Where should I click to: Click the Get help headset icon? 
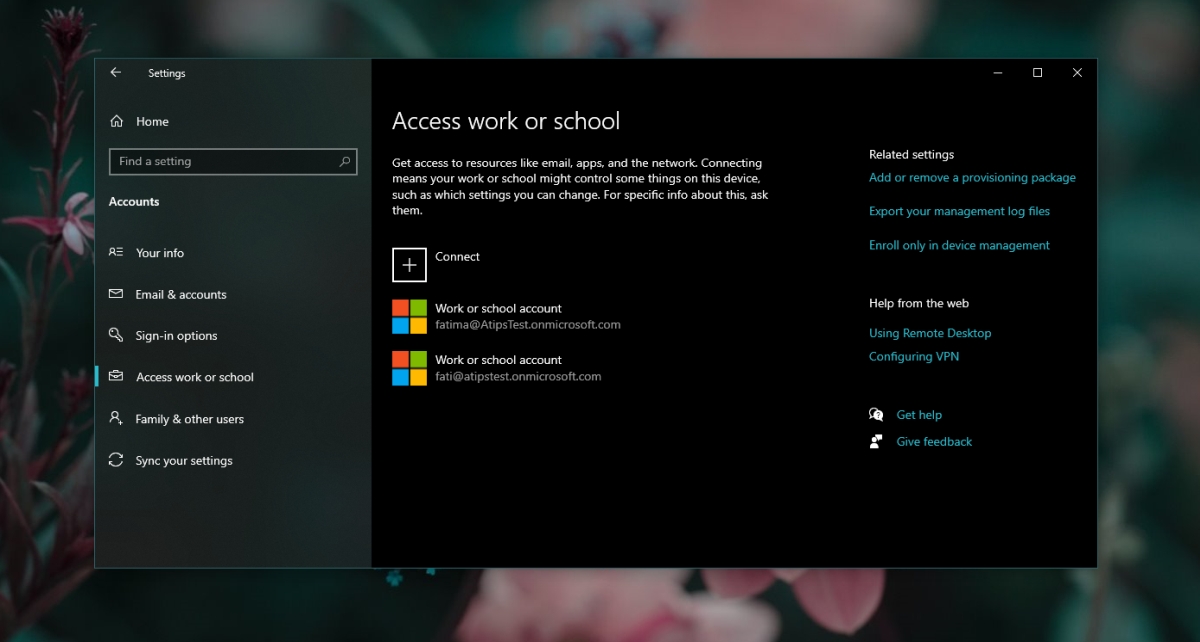[876, 414]
